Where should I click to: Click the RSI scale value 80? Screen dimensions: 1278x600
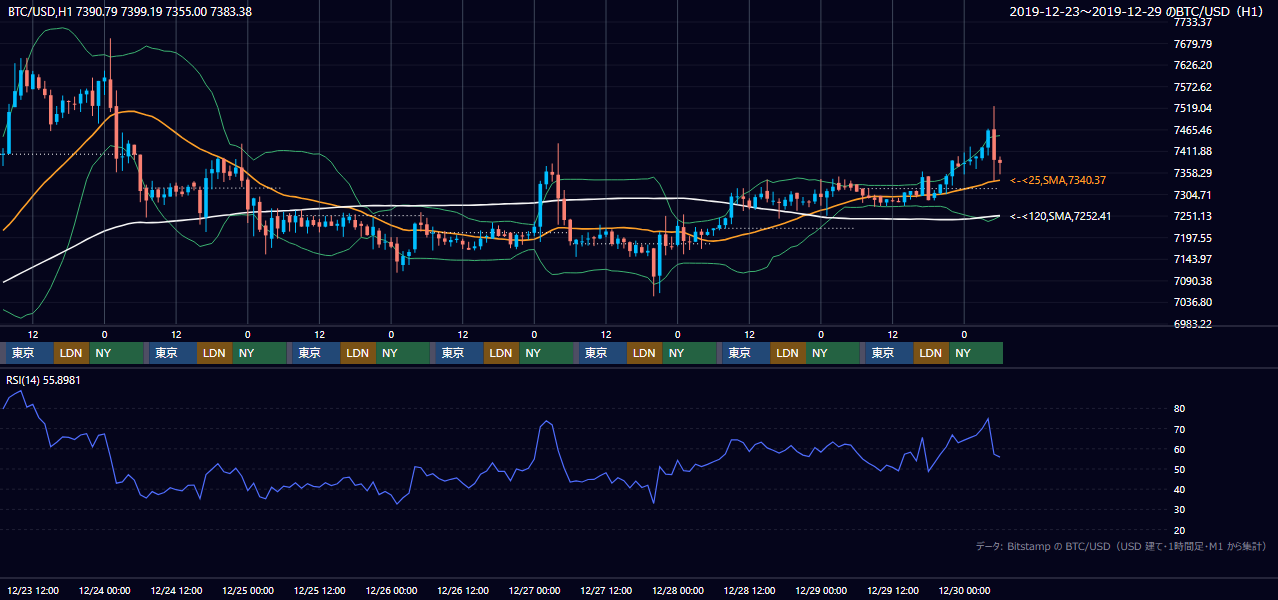[x=1179, y=409]
